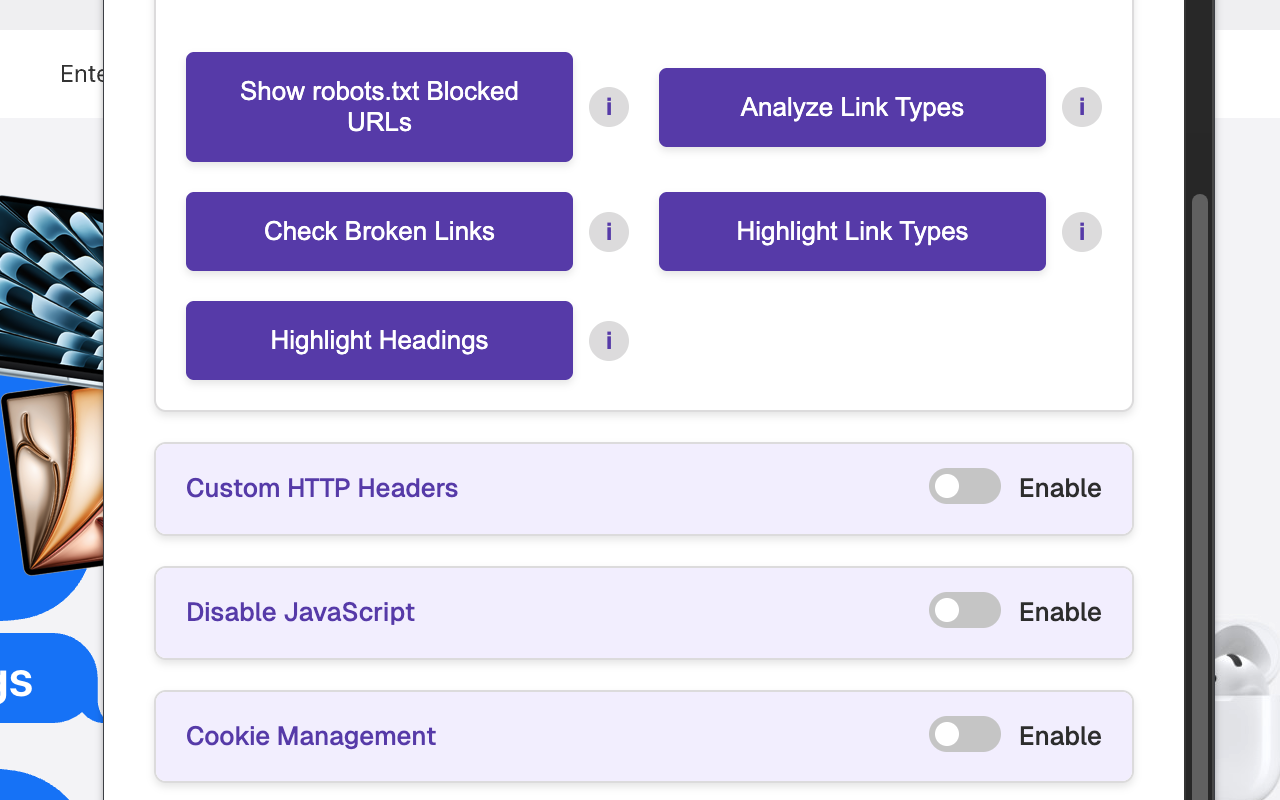
Task: Expand the Custom HTTP Headers section title
Action: tap(322, 488)
